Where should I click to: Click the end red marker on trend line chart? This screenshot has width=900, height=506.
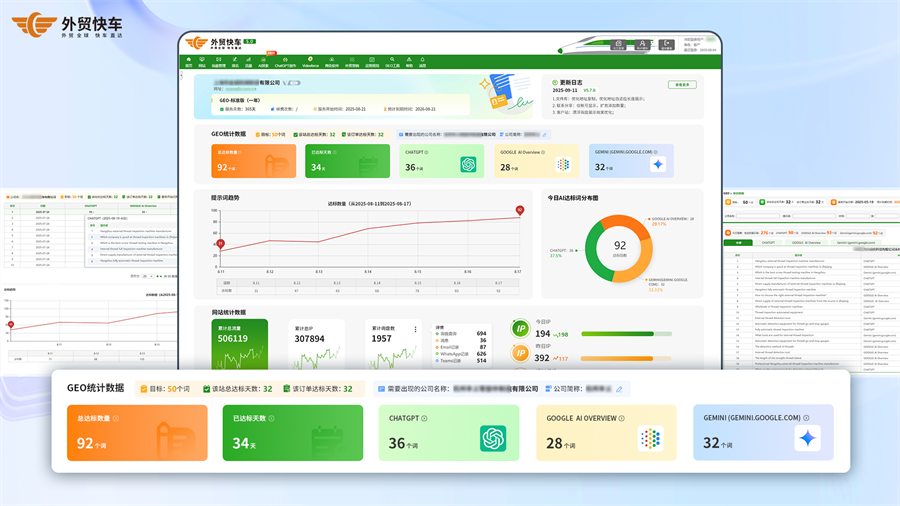pos(519,210)
